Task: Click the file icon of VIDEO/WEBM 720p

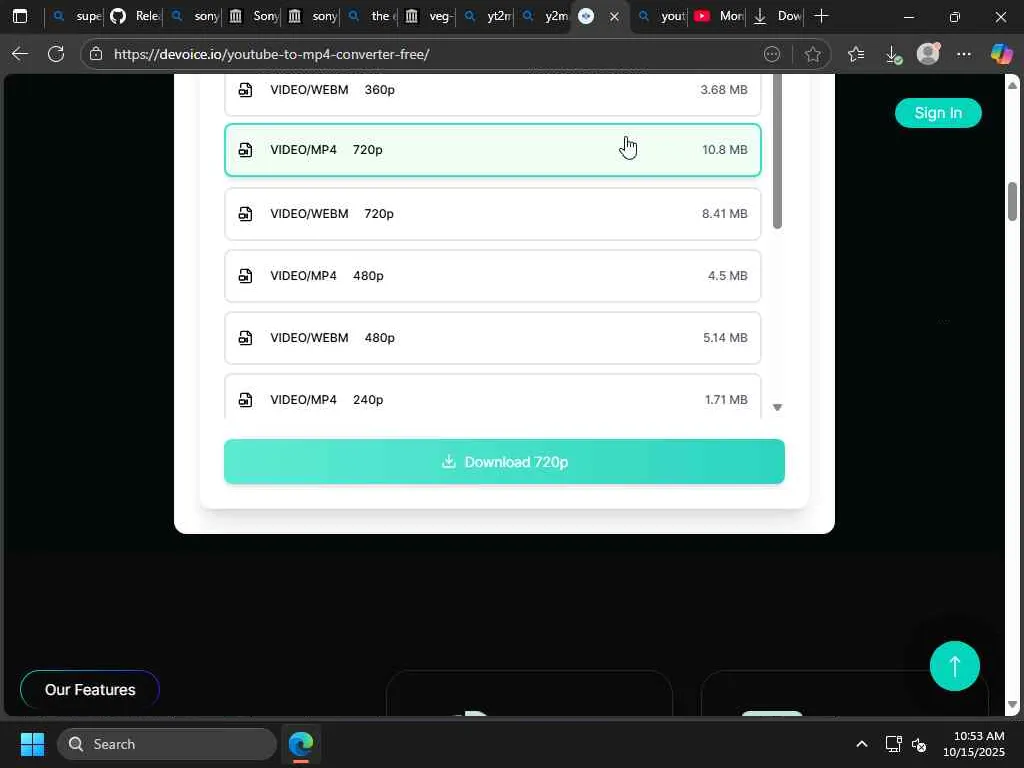Action: pos(246,214)
